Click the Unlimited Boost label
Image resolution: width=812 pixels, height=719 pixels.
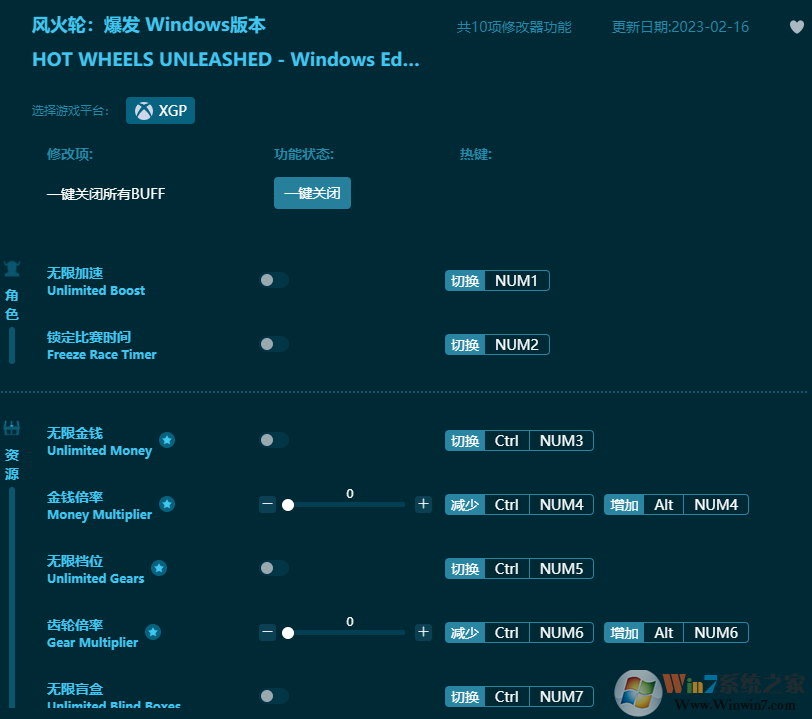[96, 291]
